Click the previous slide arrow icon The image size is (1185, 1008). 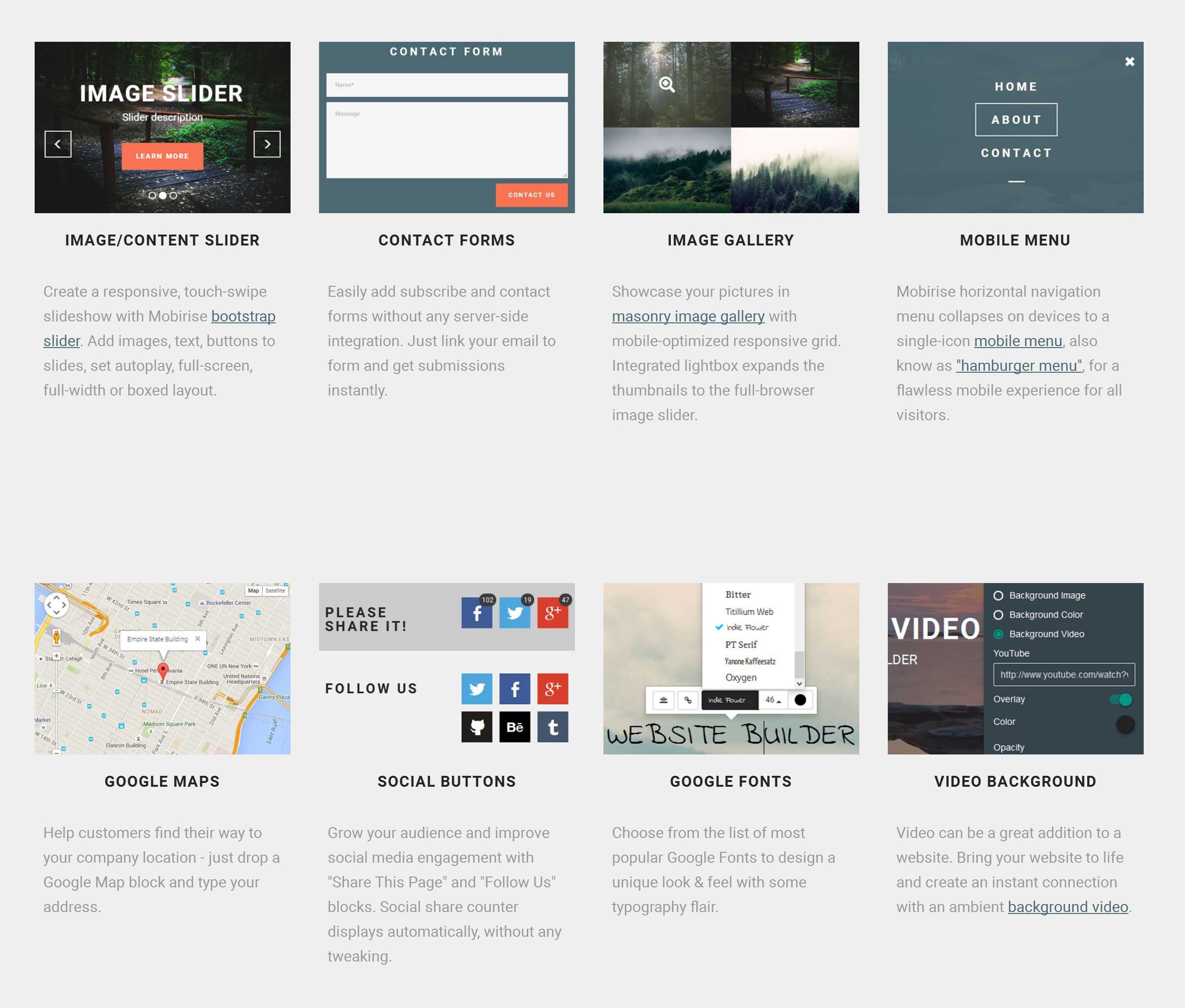tap(57, 143)
